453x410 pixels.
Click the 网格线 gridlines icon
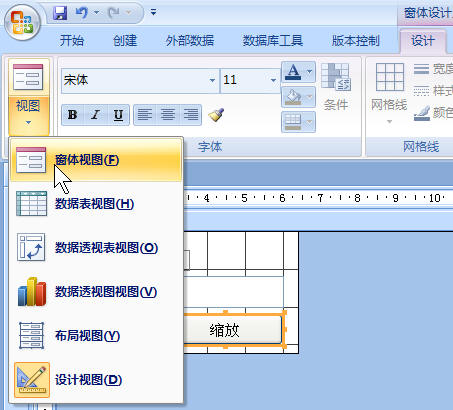(x=389, y=77)
